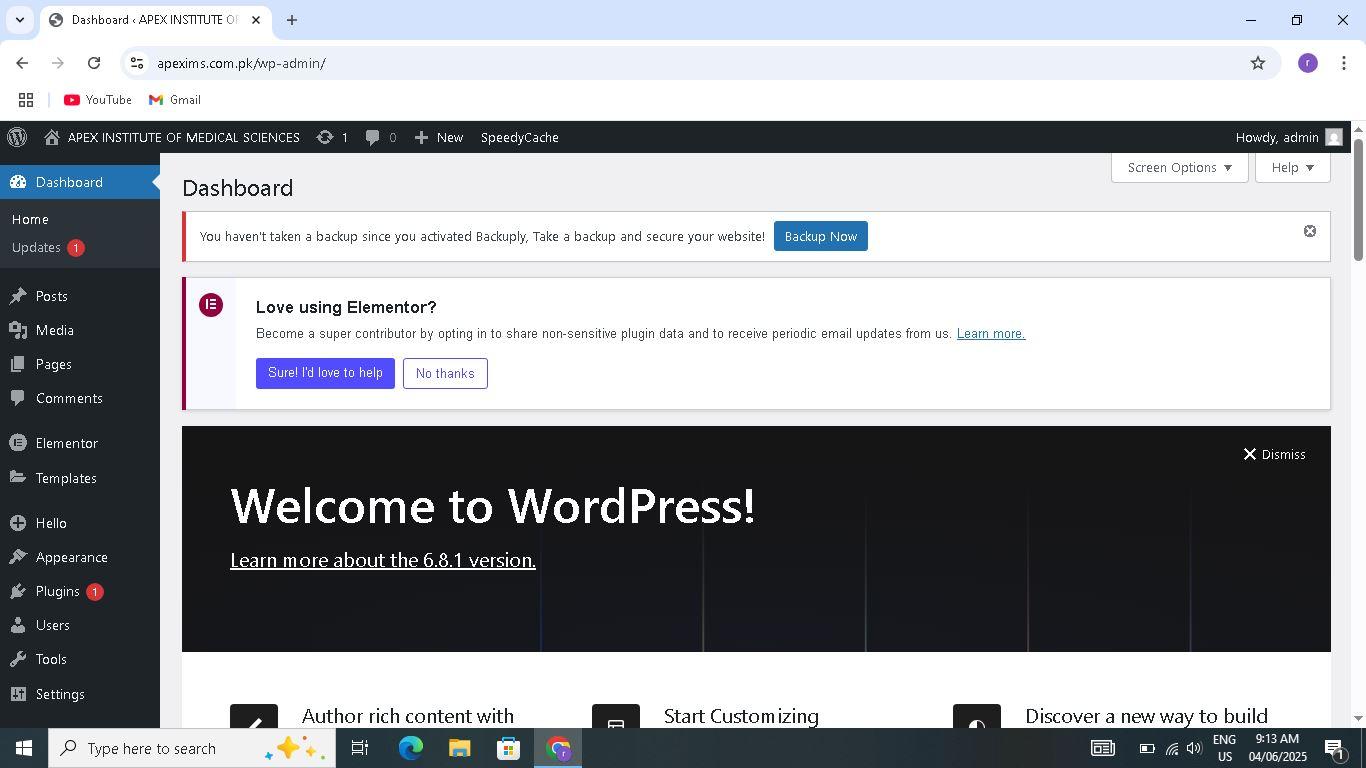1366x768 pixels.
Task: Open the updates icon in admin bar
Action: [325, 137]
